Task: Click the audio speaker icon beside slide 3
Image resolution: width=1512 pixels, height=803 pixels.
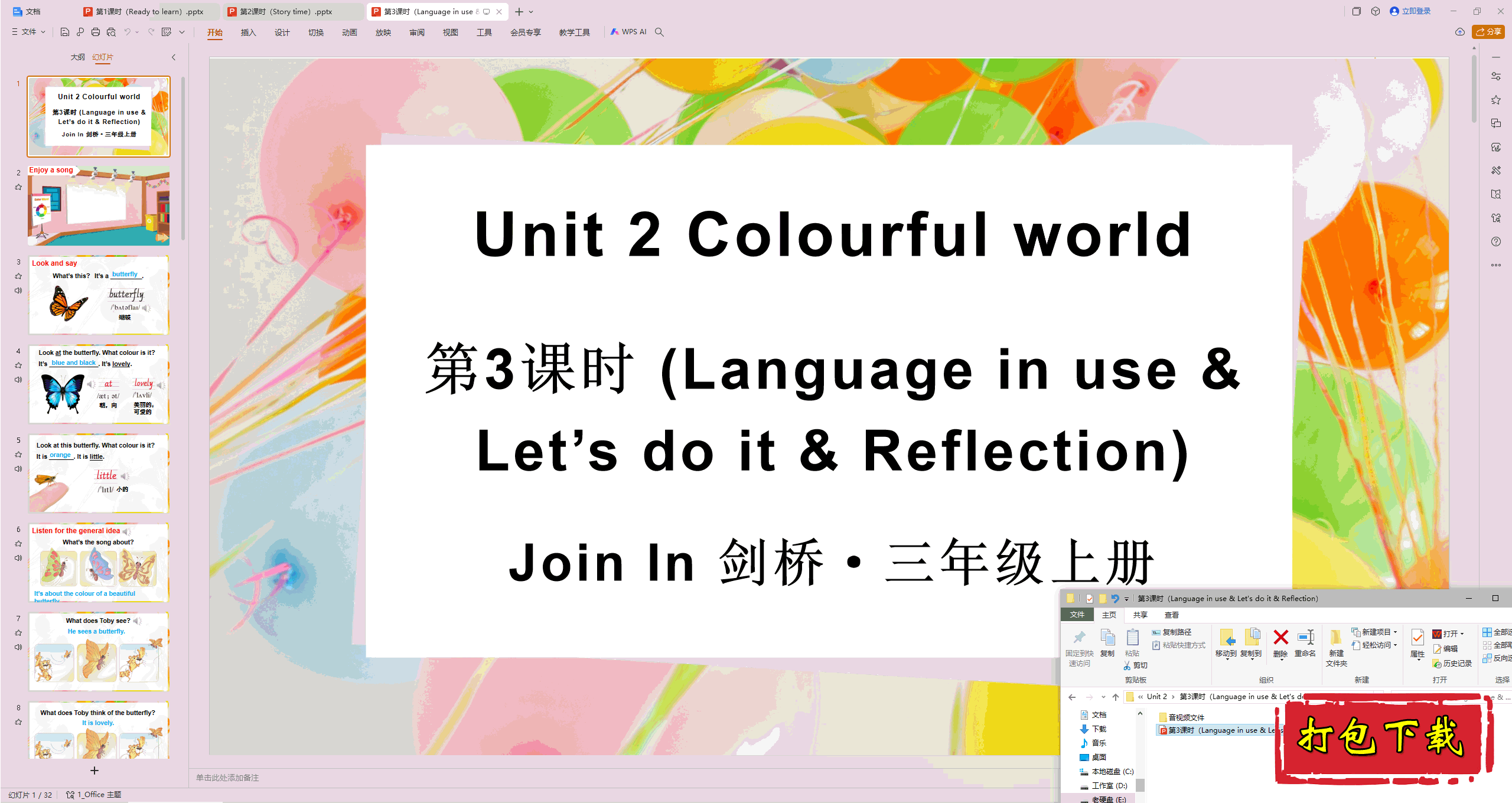Action: 18,290
